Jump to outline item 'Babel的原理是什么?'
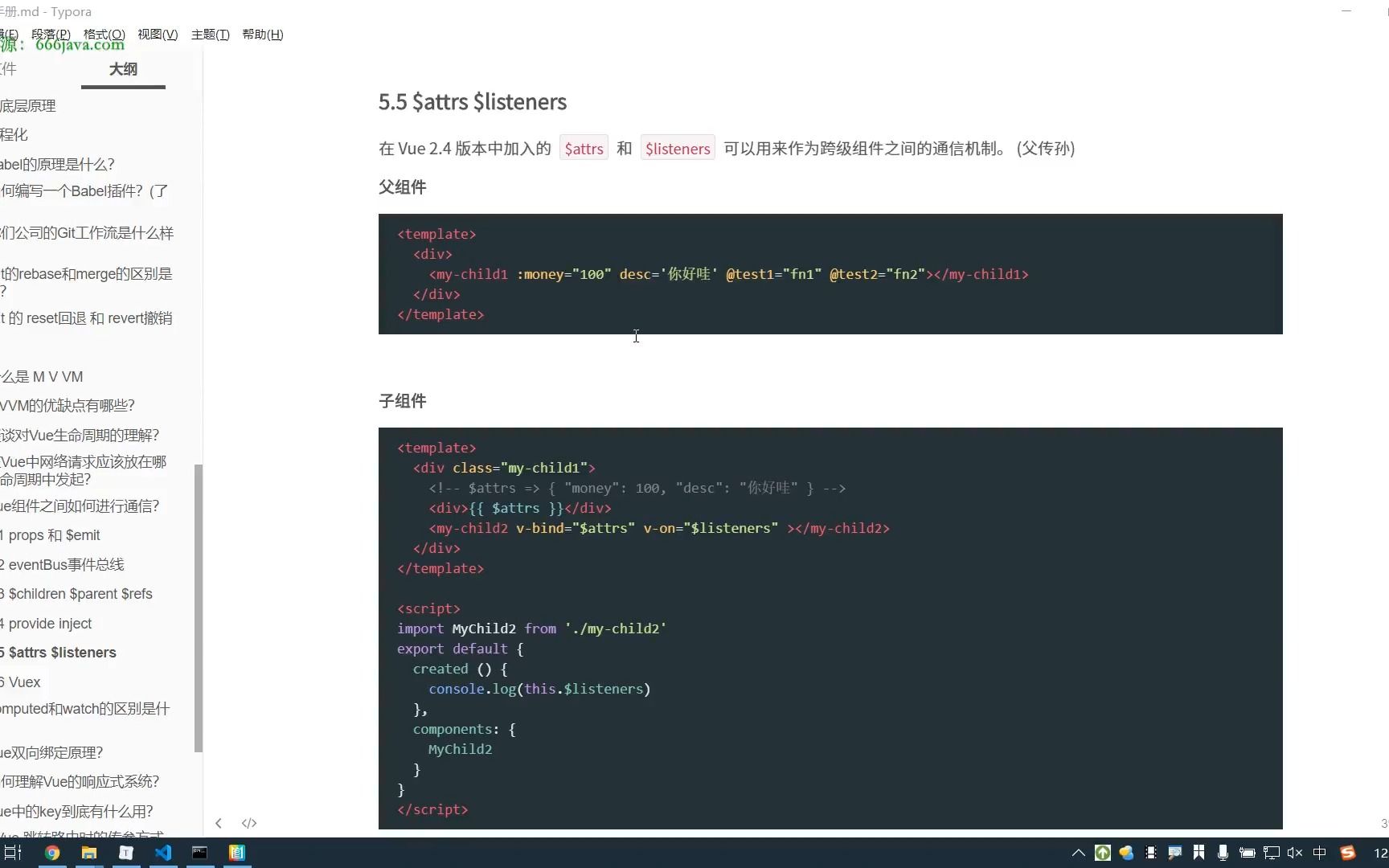This screenshot has height=868, width=1389. 57,165
